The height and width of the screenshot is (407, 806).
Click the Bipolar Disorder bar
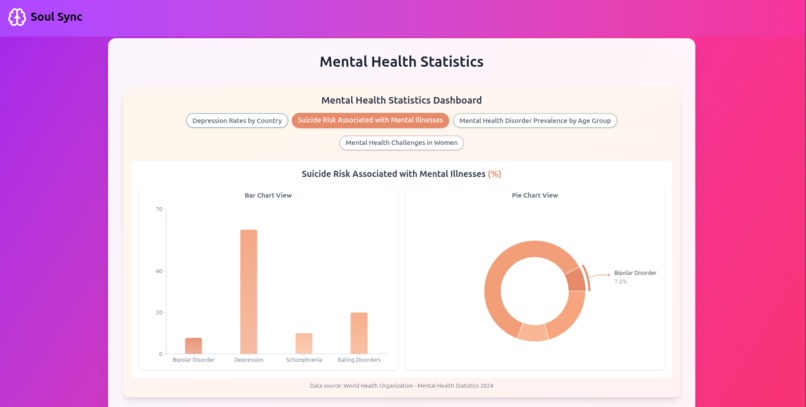pos(193,346)
